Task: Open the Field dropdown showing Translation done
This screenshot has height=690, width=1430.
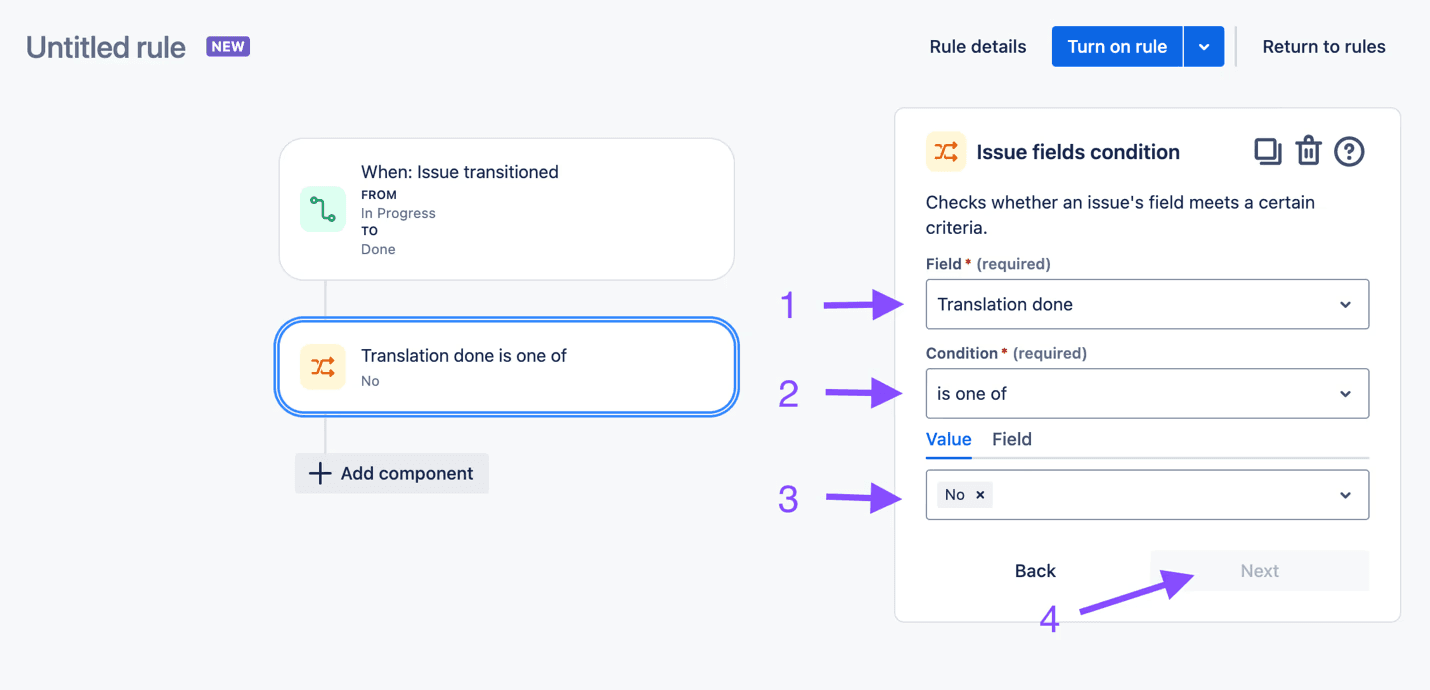Action: tap(1146, 303)
